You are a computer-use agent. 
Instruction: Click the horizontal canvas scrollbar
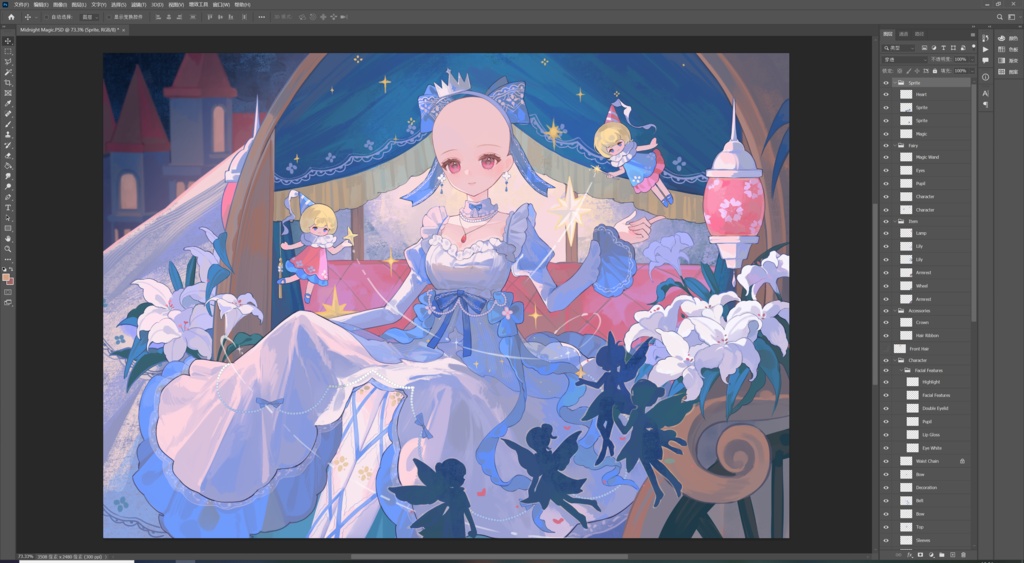pos(489,557)
